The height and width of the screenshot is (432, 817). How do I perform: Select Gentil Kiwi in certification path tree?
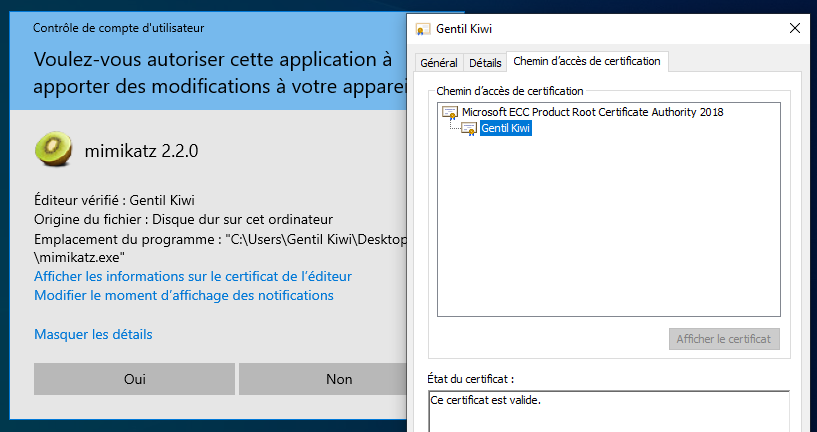pyautogui.click(x=505, y=128)
